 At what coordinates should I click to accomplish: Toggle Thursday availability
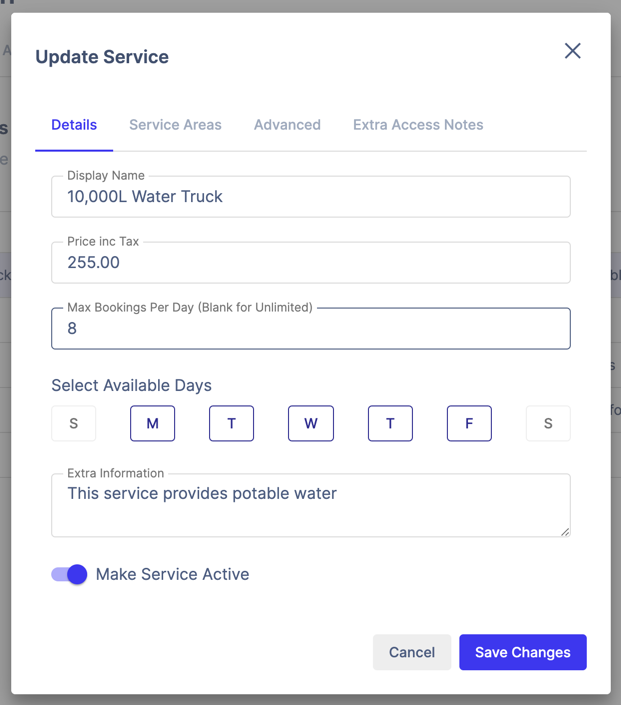click(390, 424)
